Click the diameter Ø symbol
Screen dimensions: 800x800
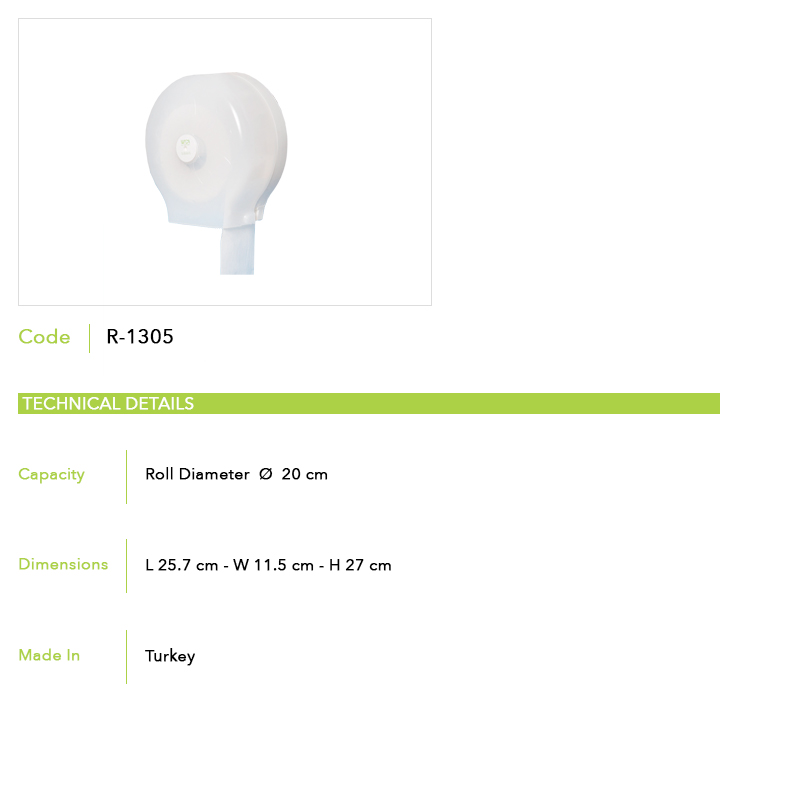coord(265,475)
